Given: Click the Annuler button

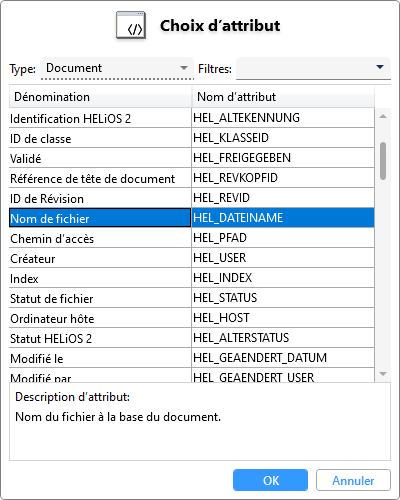Looking at the screenshot, I should pos(353,480).
